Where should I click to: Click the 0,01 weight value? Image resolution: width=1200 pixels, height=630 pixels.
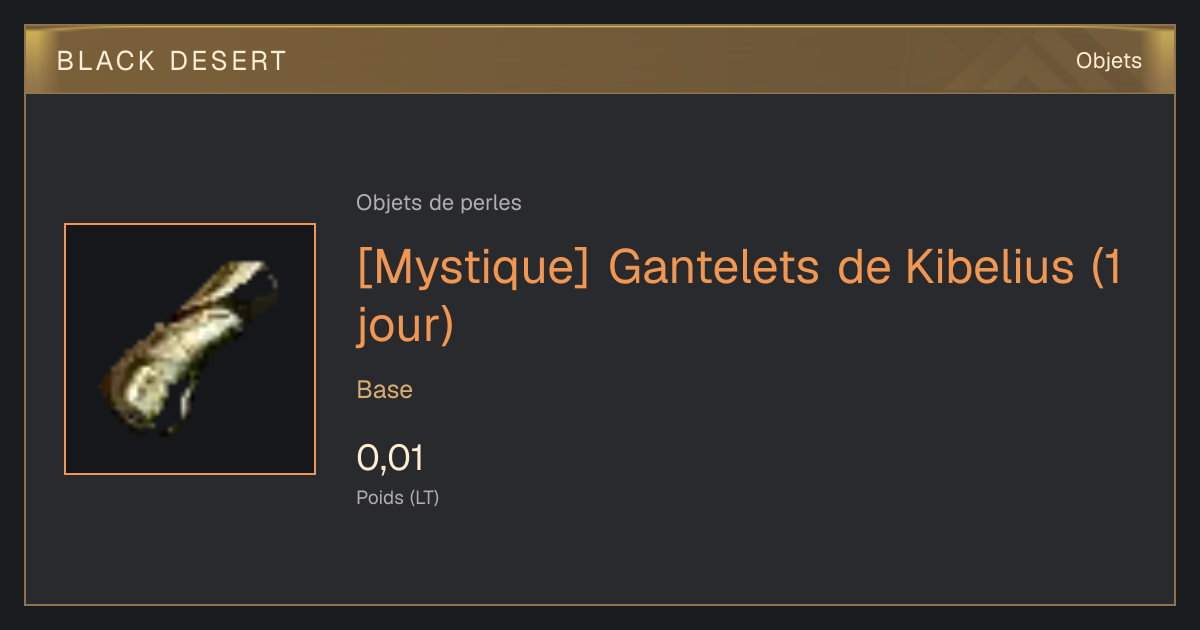390,458
